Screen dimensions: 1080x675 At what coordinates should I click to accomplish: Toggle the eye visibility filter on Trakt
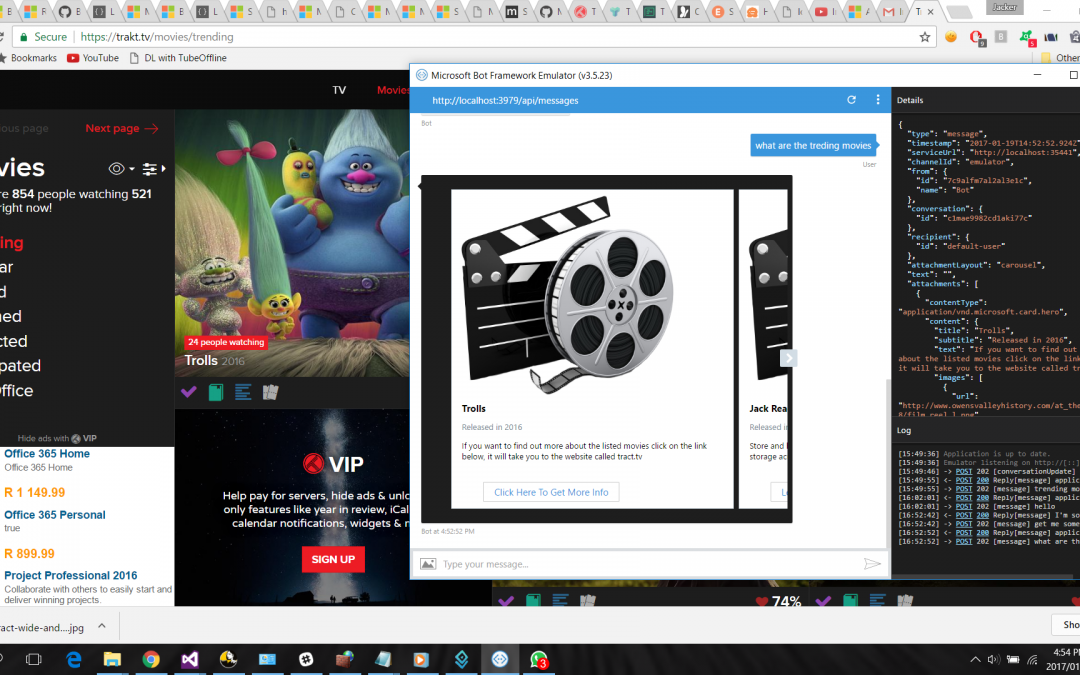(117, 169)
